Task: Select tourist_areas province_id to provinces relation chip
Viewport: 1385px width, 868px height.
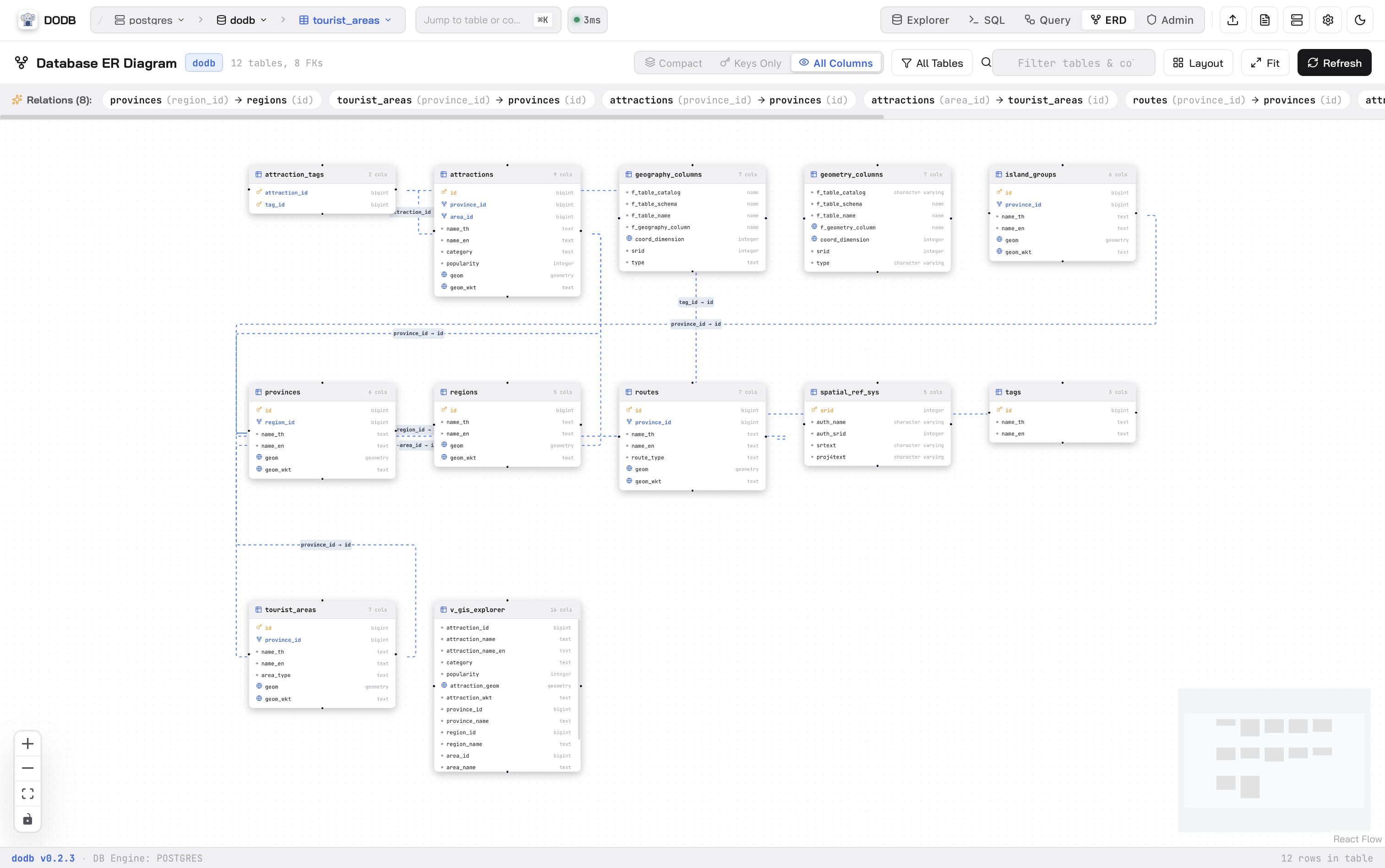Action: point(462,100)
